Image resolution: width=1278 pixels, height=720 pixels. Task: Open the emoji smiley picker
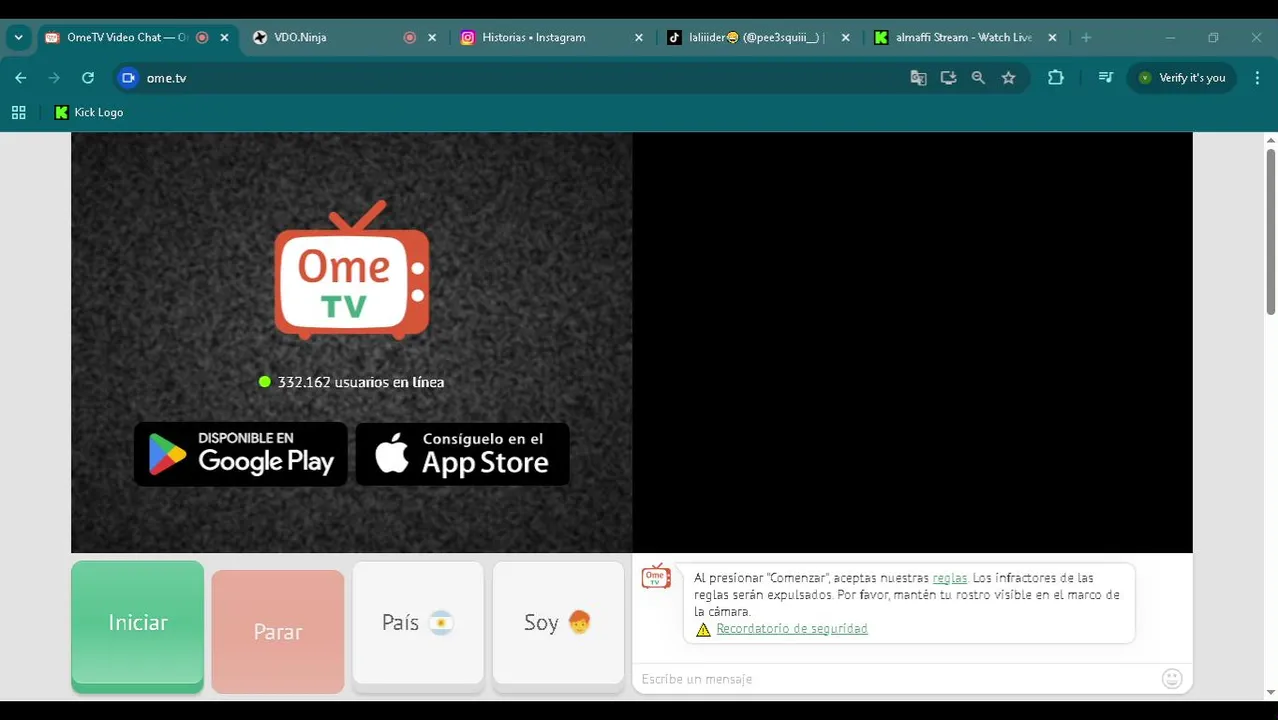tap(1172, 679)
